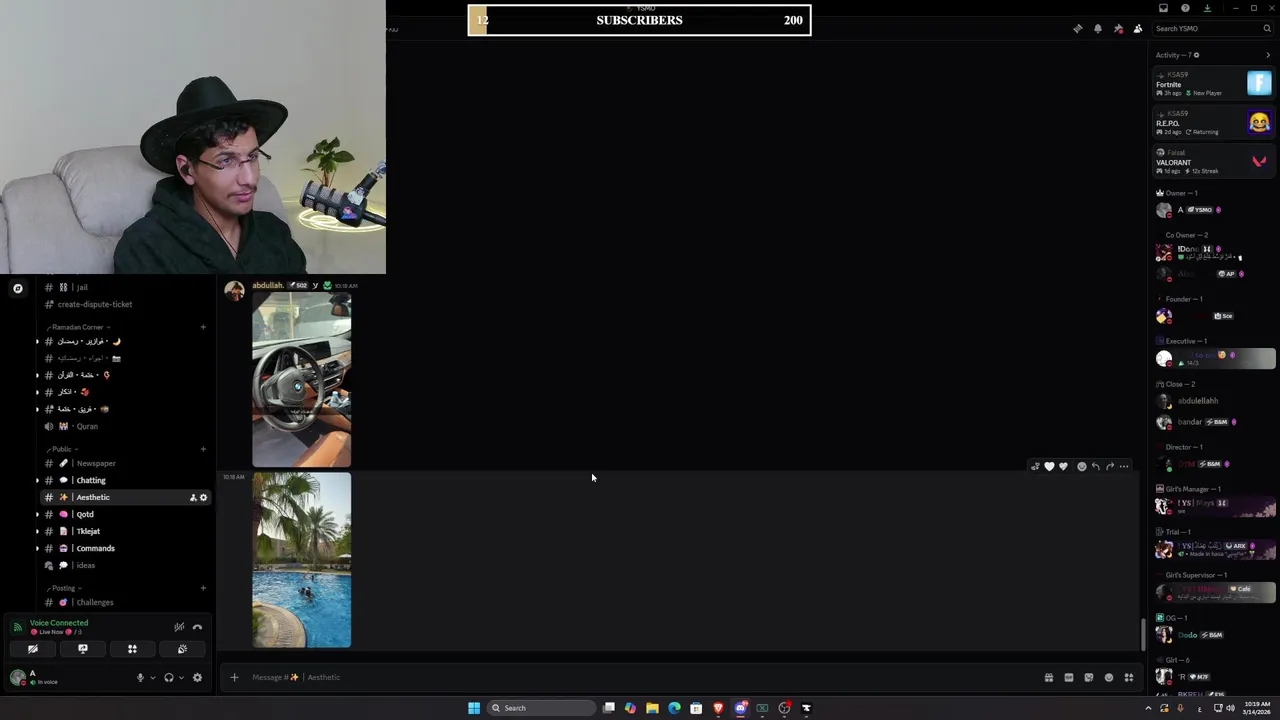Open the create-dispute-ticket channel
Image resolution: width=1280 pixels, height=720 pixels.
coord(124,304)
